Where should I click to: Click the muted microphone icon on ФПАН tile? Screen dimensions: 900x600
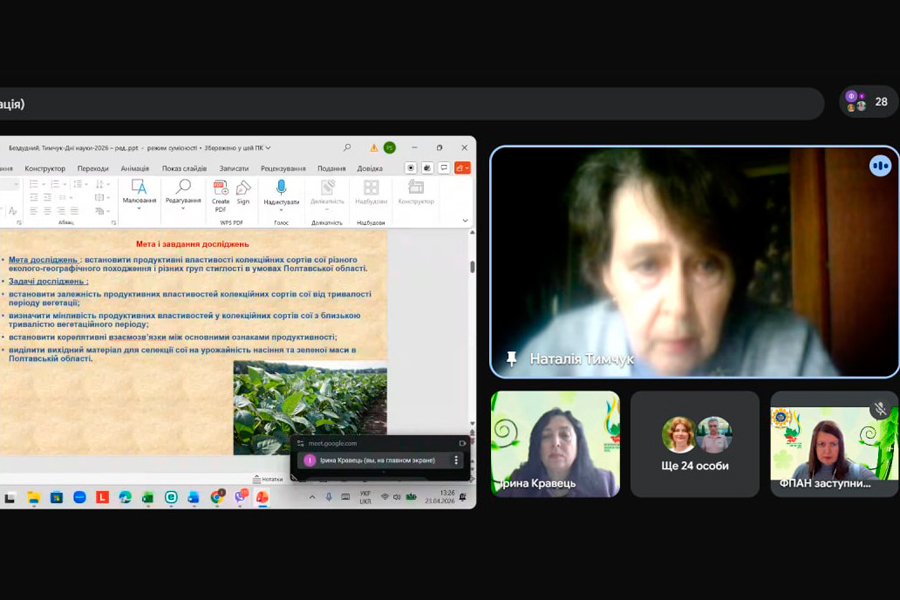pyautogui.click(x=880, y=409)
